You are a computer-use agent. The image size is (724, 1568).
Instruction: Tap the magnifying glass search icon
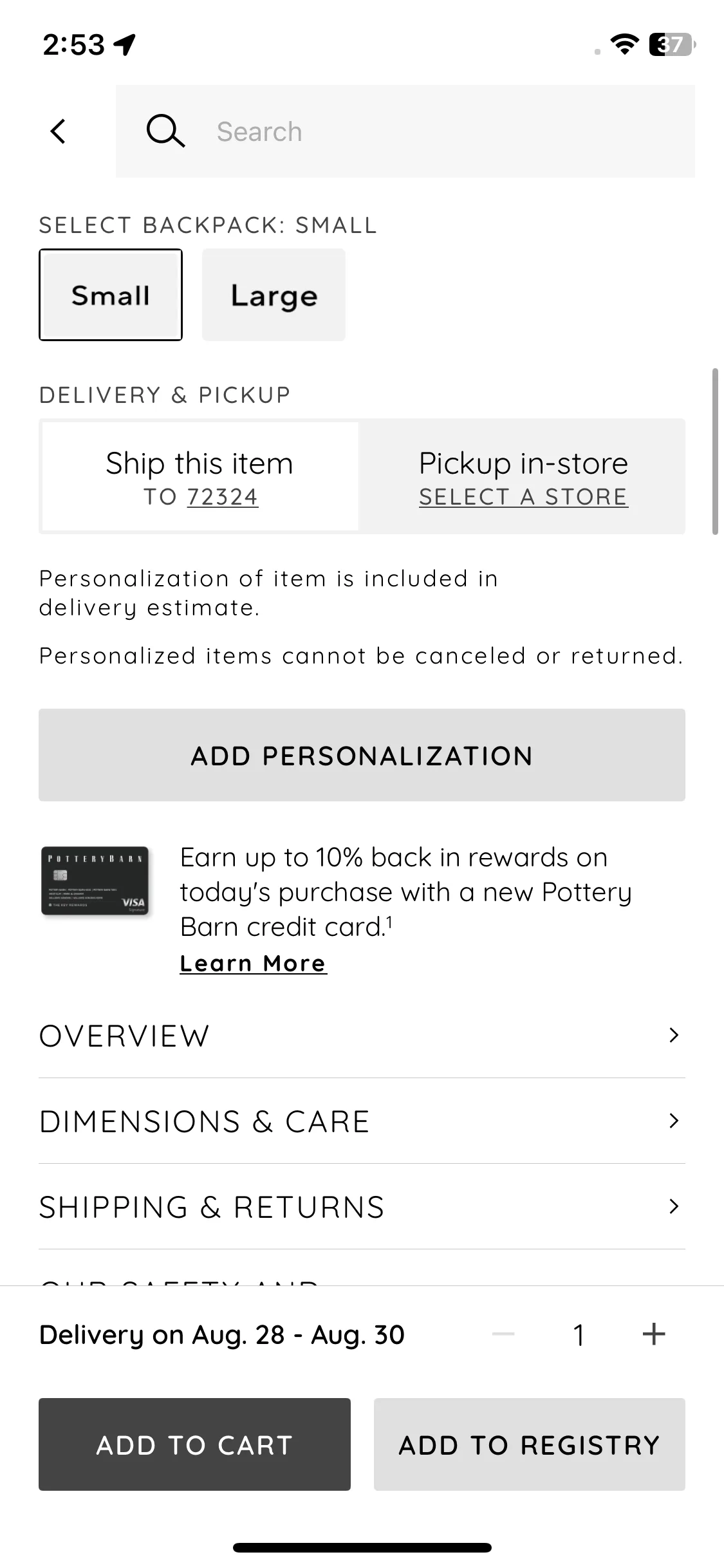pyautogui.click(x=165, y=131)
